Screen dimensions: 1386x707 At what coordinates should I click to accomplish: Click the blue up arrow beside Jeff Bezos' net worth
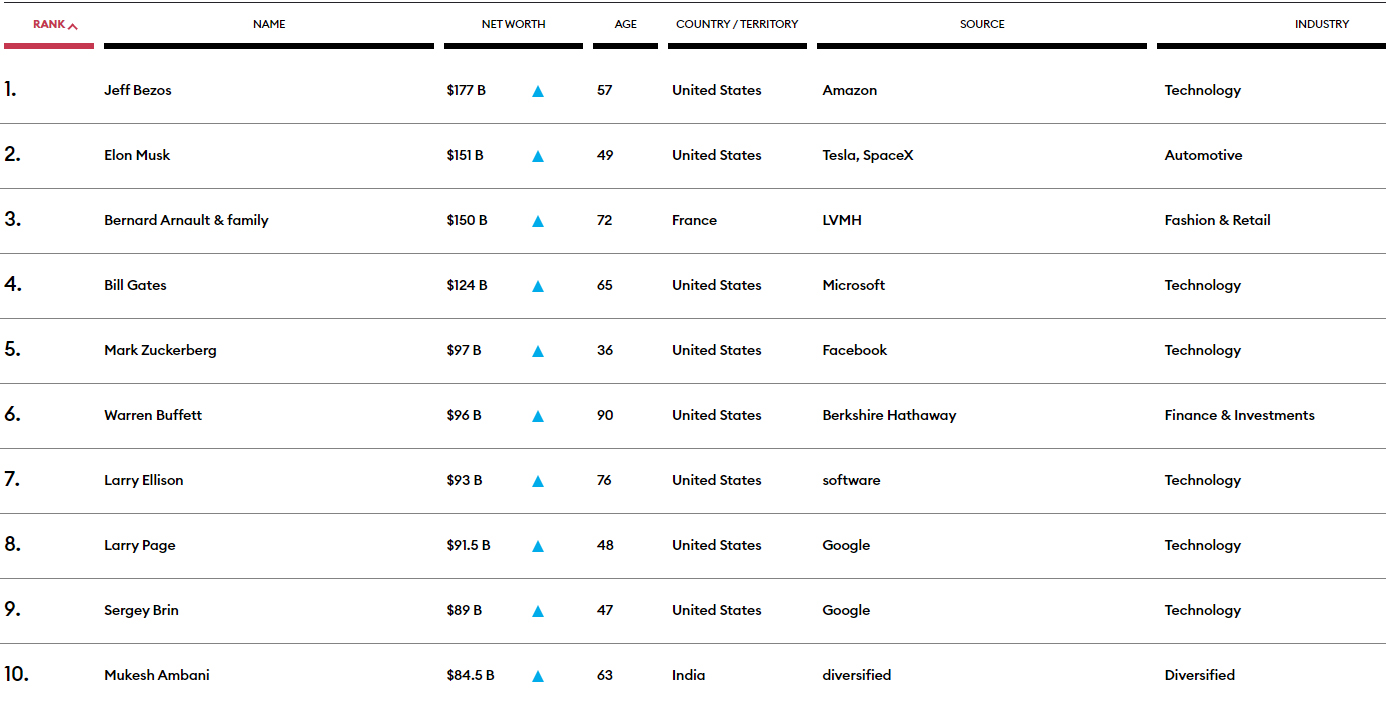538,91
